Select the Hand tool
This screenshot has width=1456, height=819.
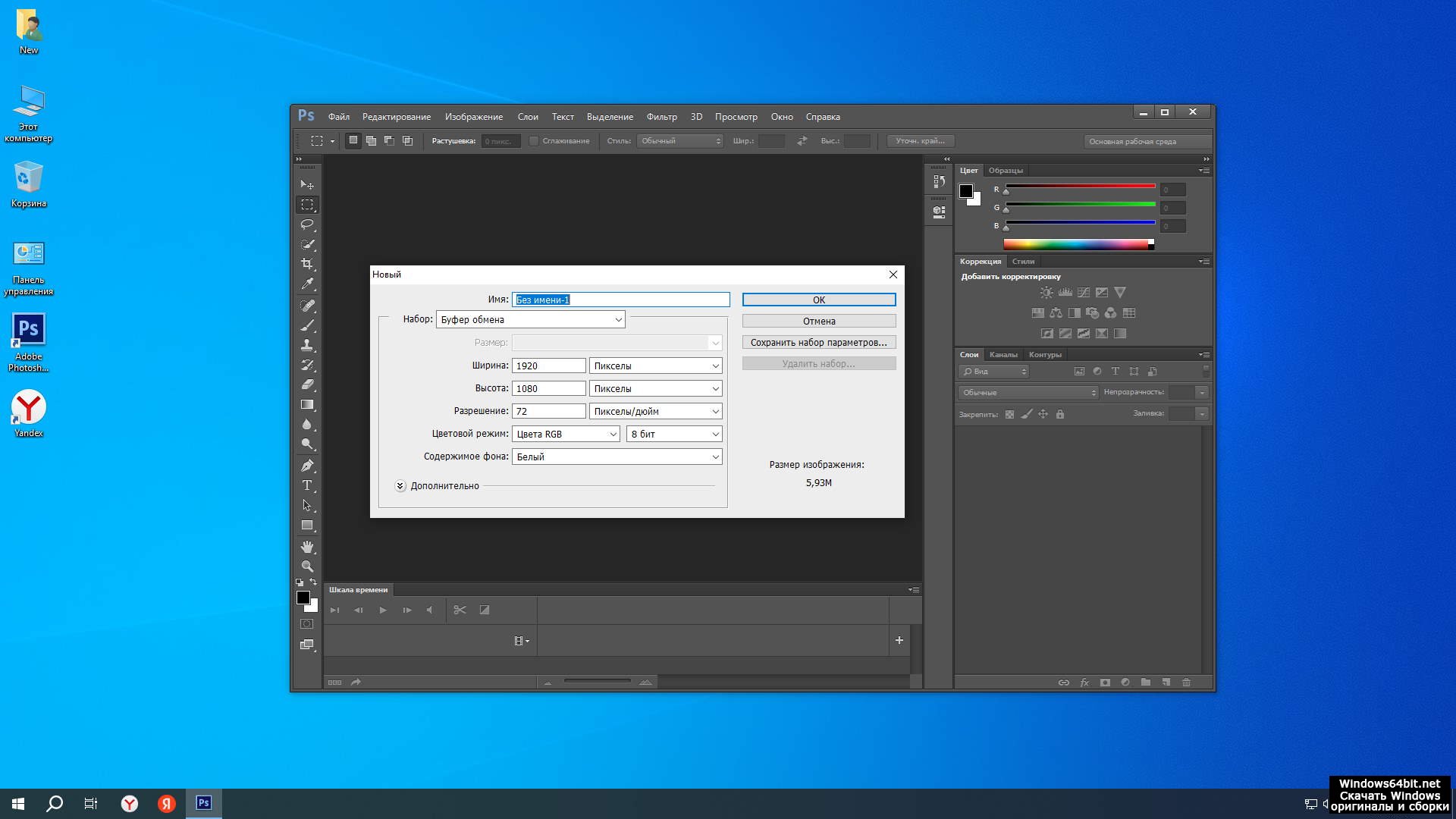click(x=307, y=546)
